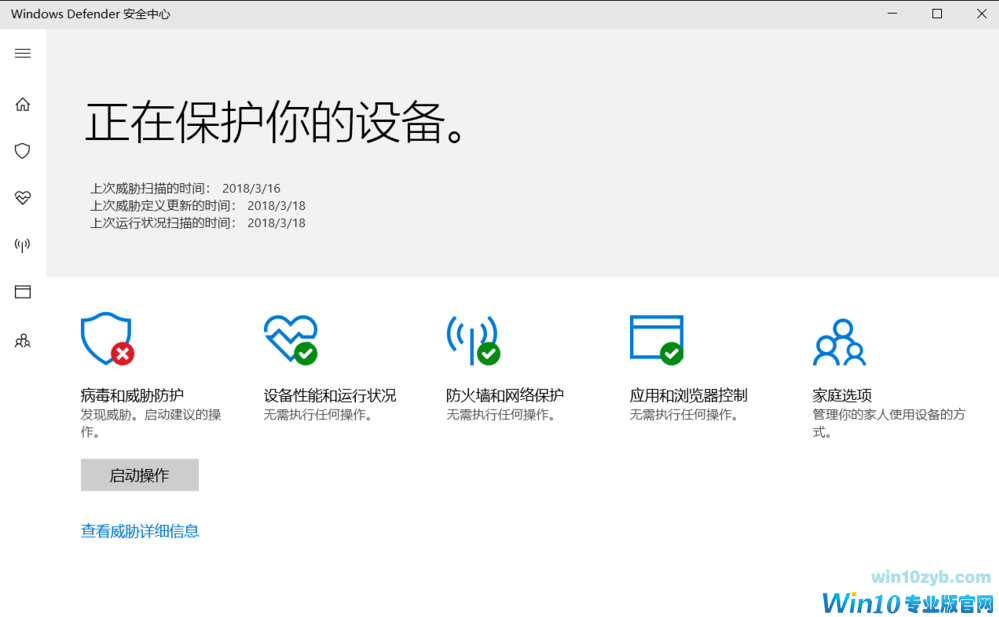999x617 pixels.
Task: Click the 防火墙和网络保护 label
Action: tap(504, 394)
